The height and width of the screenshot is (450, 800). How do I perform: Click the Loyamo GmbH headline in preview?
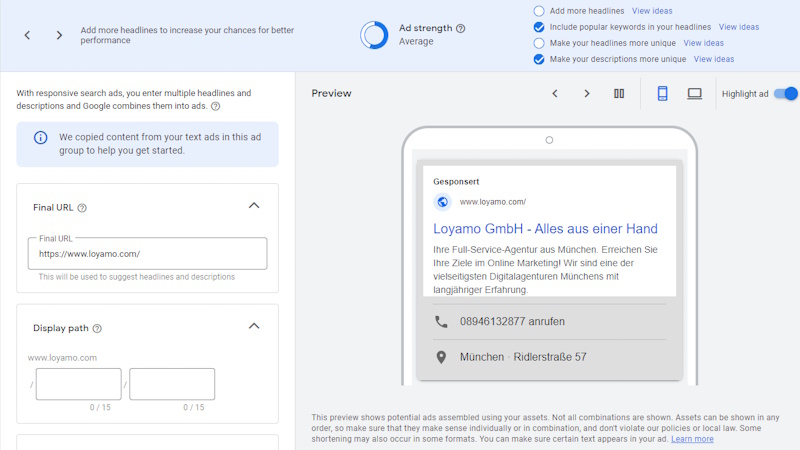pyautogui.click(x=545, y=229)
